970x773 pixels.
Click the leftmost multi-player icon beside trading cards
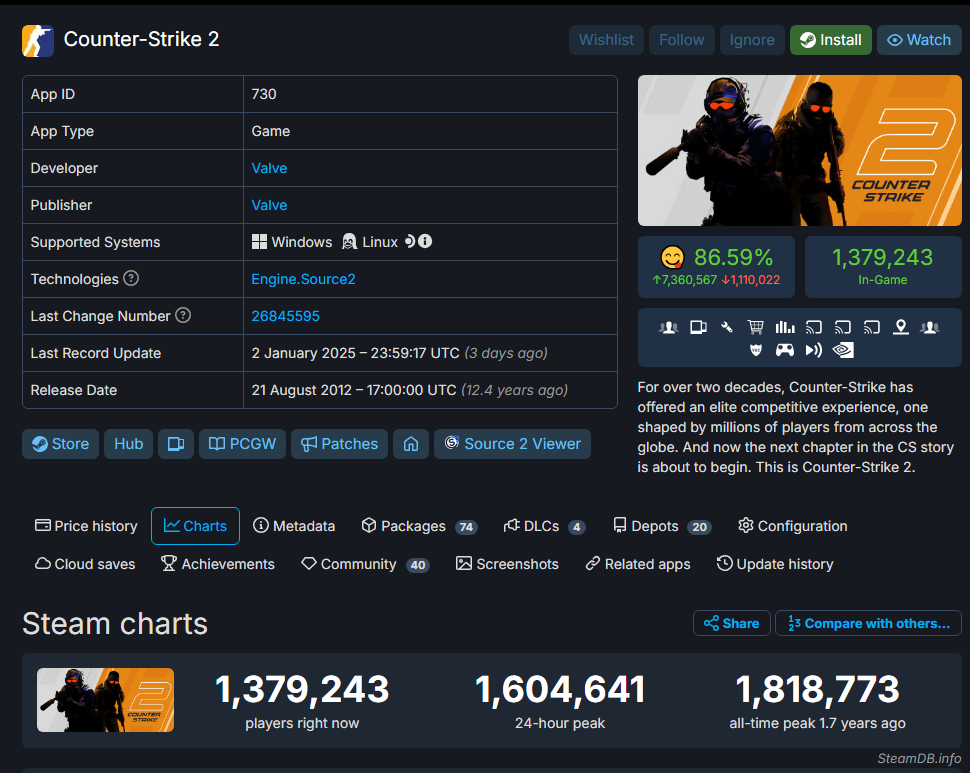click(668, 327)
